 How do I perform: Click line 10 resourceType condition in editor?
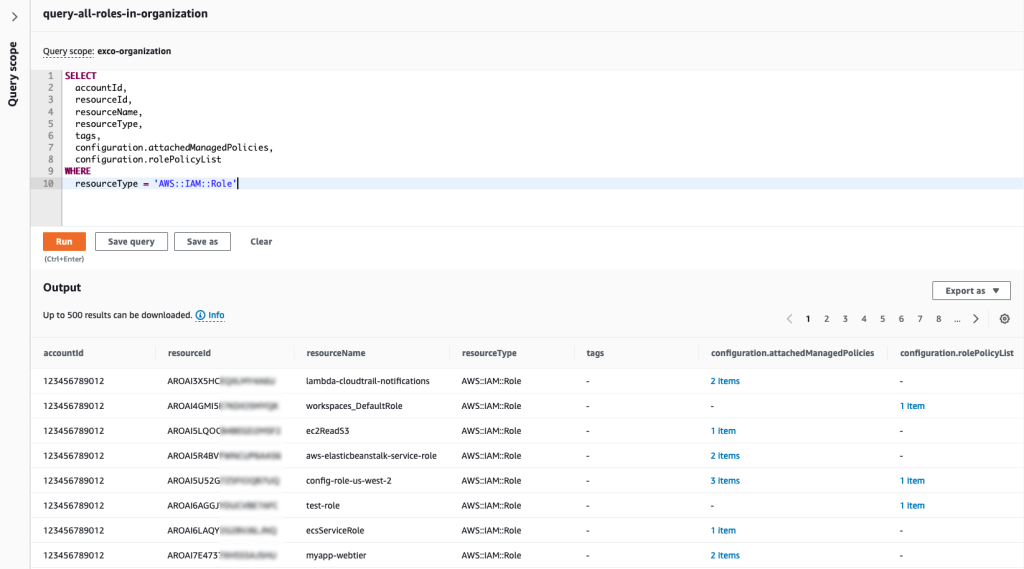[155, 184]
